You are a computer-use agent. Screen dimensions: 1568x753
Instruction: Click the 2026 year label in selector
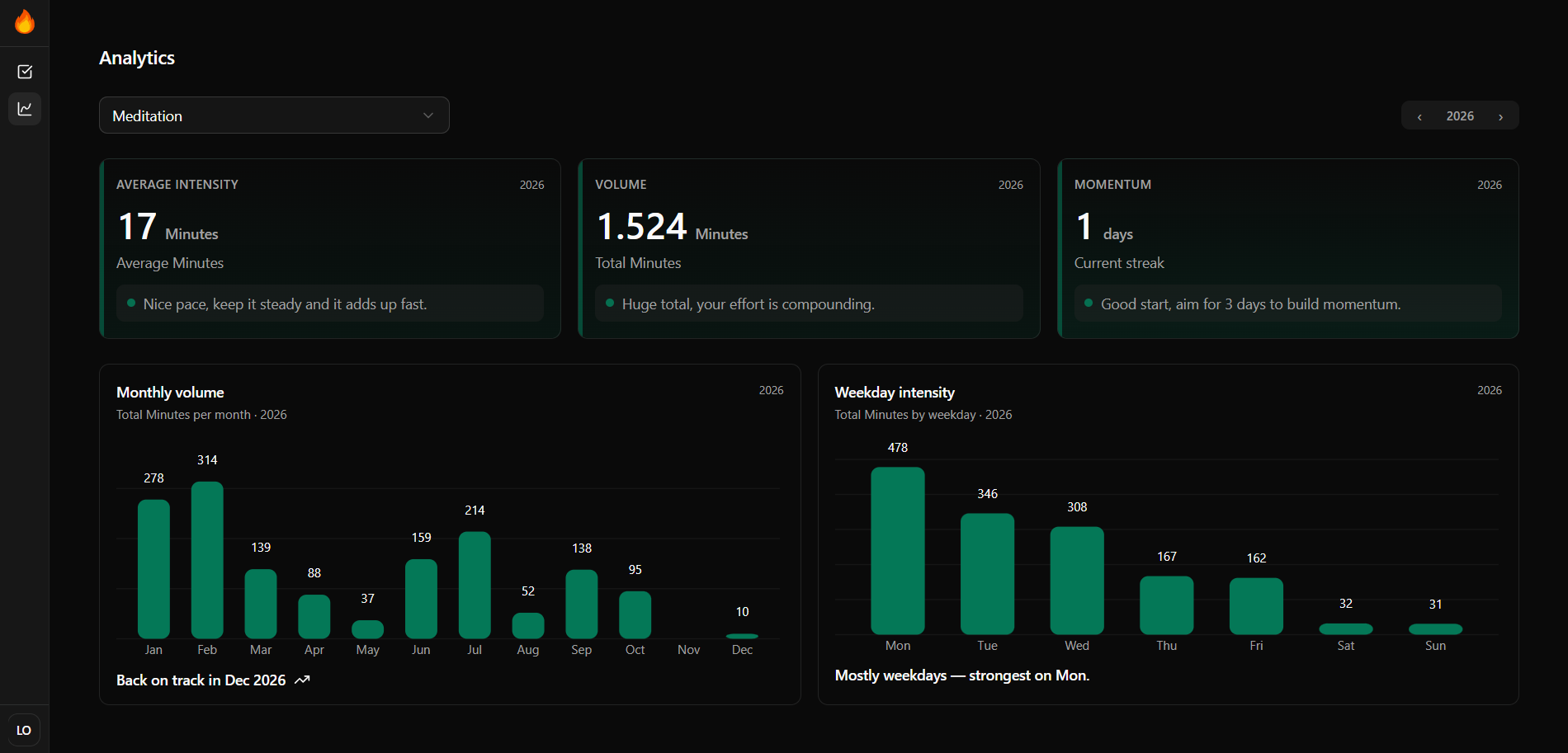(1460, 116)
